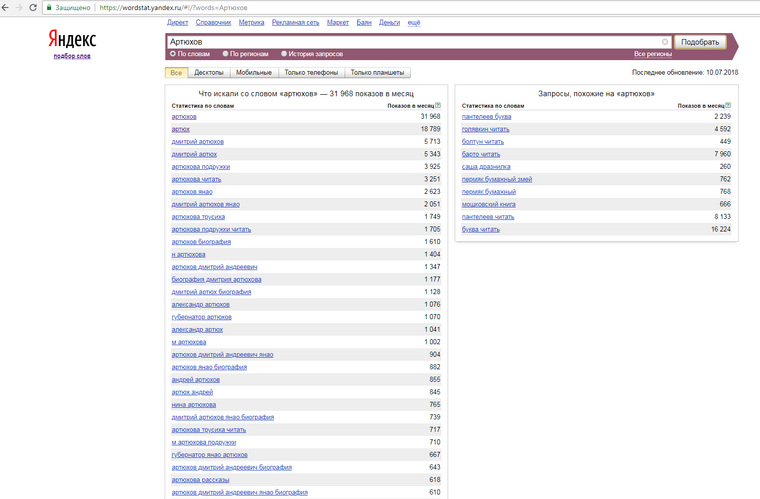
Task: Open the 'дмитрий артюхов' keyword link
Action: click(x=197, y=142)
